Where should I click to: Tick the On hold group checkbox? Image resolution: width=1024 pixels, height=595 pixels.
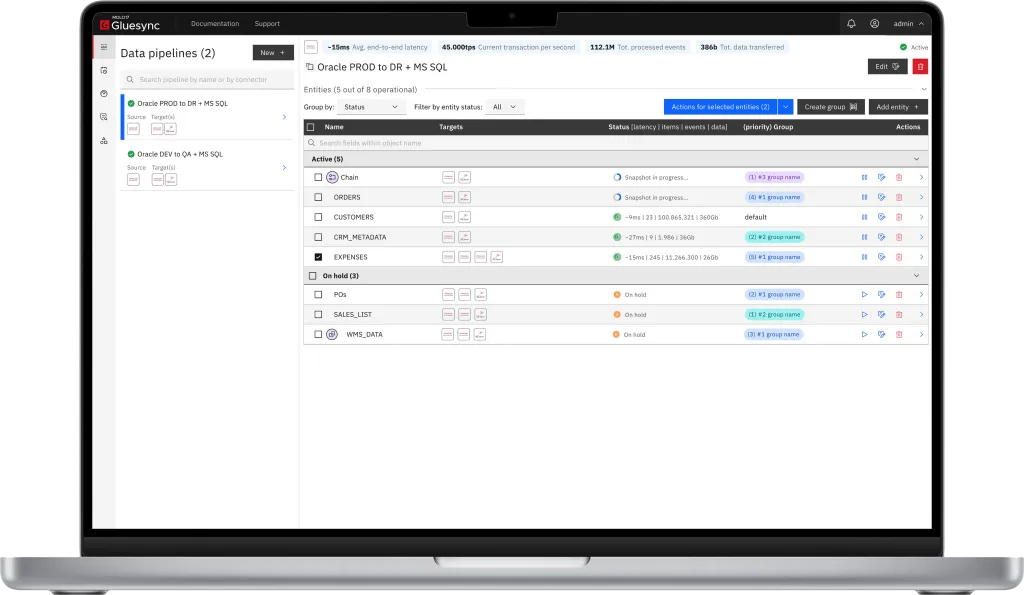click(x=312, y=276)
